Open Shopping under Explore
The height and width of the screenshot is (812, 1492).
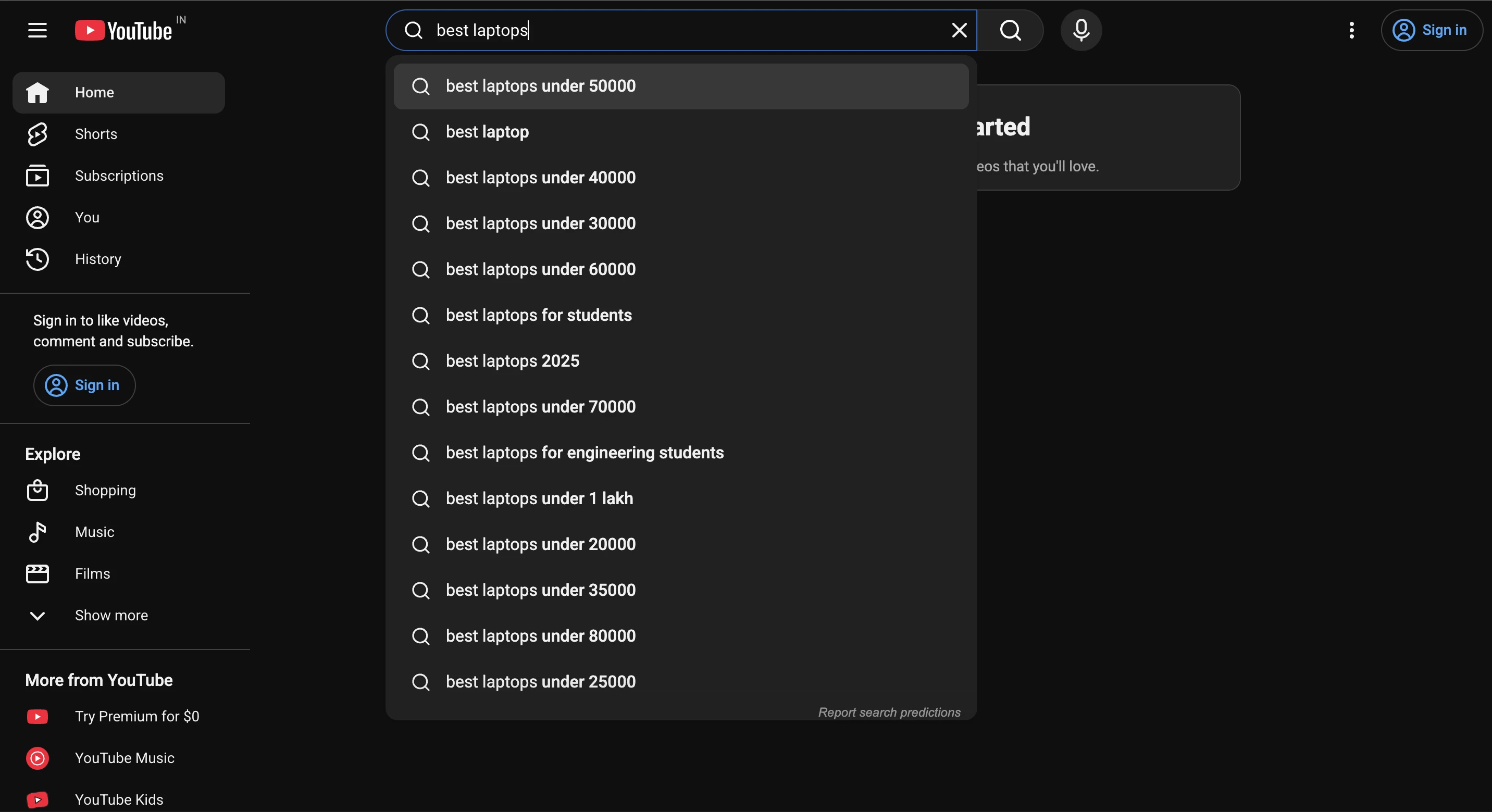pos(119,491)
